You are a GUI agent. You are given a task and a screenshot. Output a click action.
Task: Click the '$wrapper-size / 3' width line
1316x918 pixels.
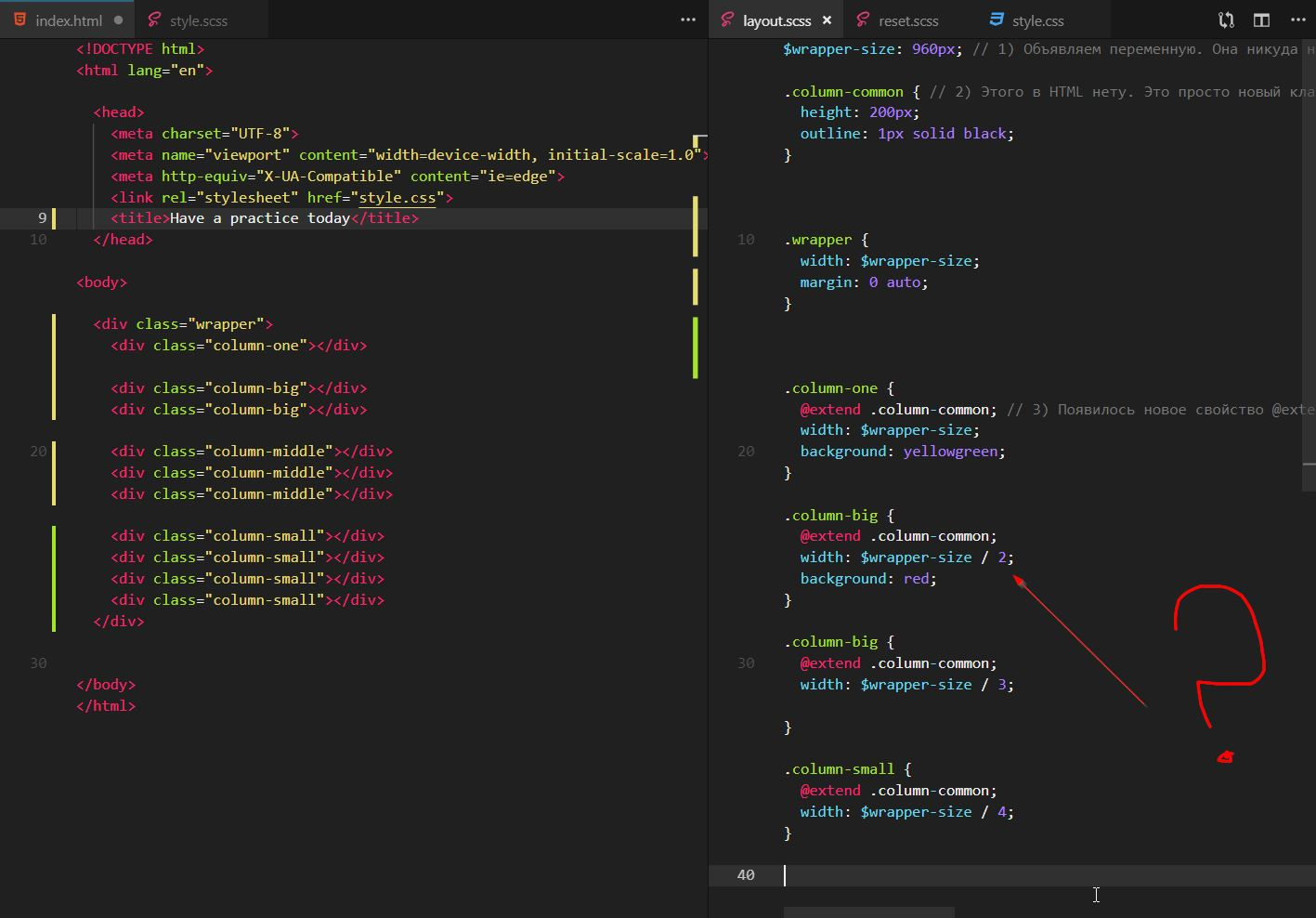point(907,685)
